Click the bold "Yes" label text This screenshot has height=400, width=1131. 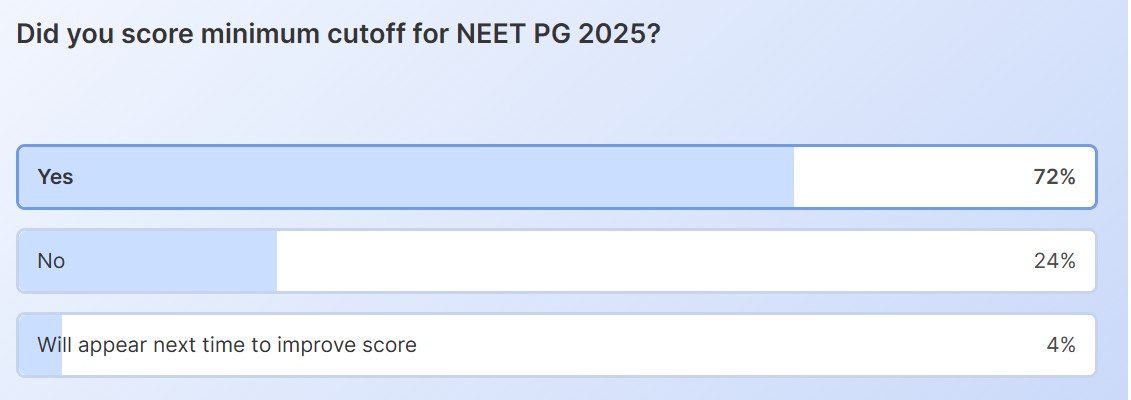coord(55,177)
